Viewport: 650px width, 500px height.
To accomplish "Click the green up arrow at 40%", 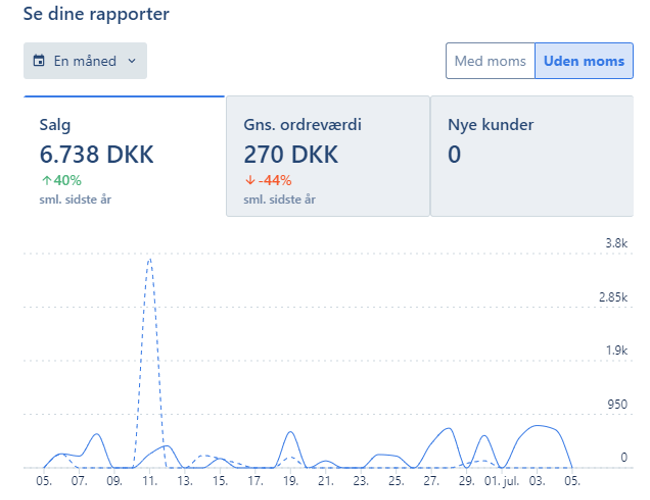I will [45, 181].
